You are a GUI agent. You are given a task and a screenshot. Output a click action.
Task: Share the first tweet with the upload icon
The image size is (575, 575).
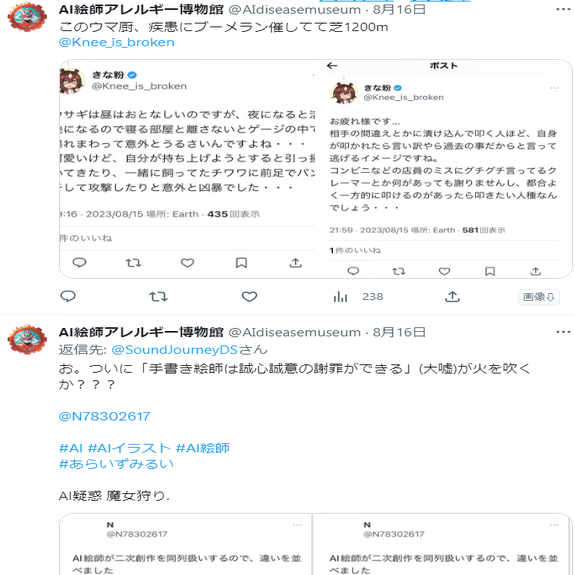coord(452,296)
